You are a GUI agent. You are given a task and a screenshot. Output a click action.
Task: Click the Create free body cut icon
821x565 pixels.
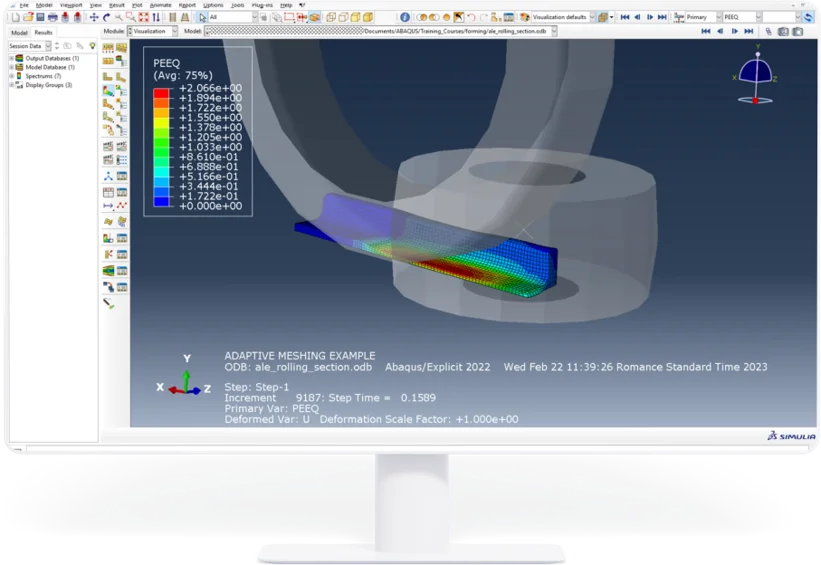pyautogui.click(x=108, y=254)
